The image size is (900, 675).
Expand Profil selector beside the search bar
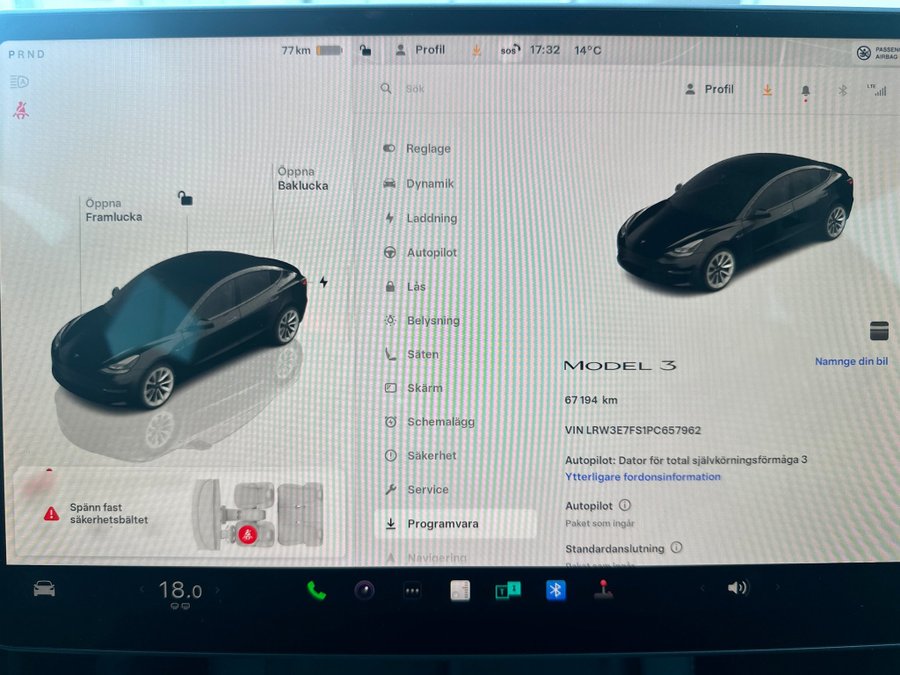[x=709, y=89]
